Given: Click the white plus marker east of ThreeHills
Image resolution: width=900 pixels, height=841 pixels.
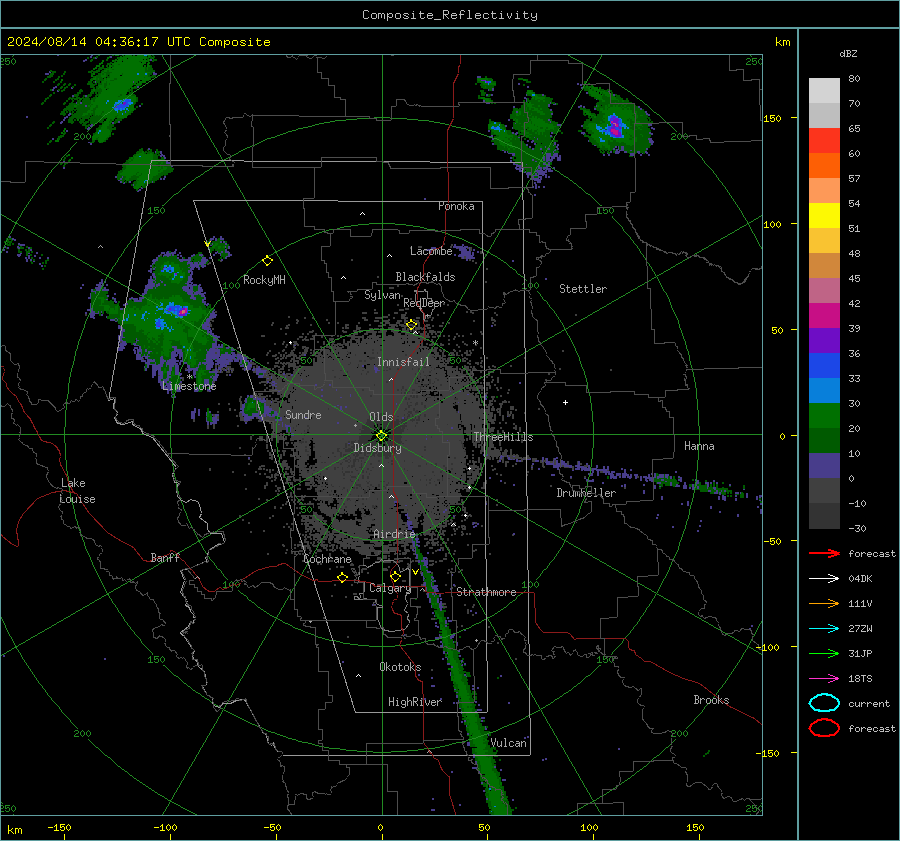Looking at the screenshot, I should [x=565, y=402].
